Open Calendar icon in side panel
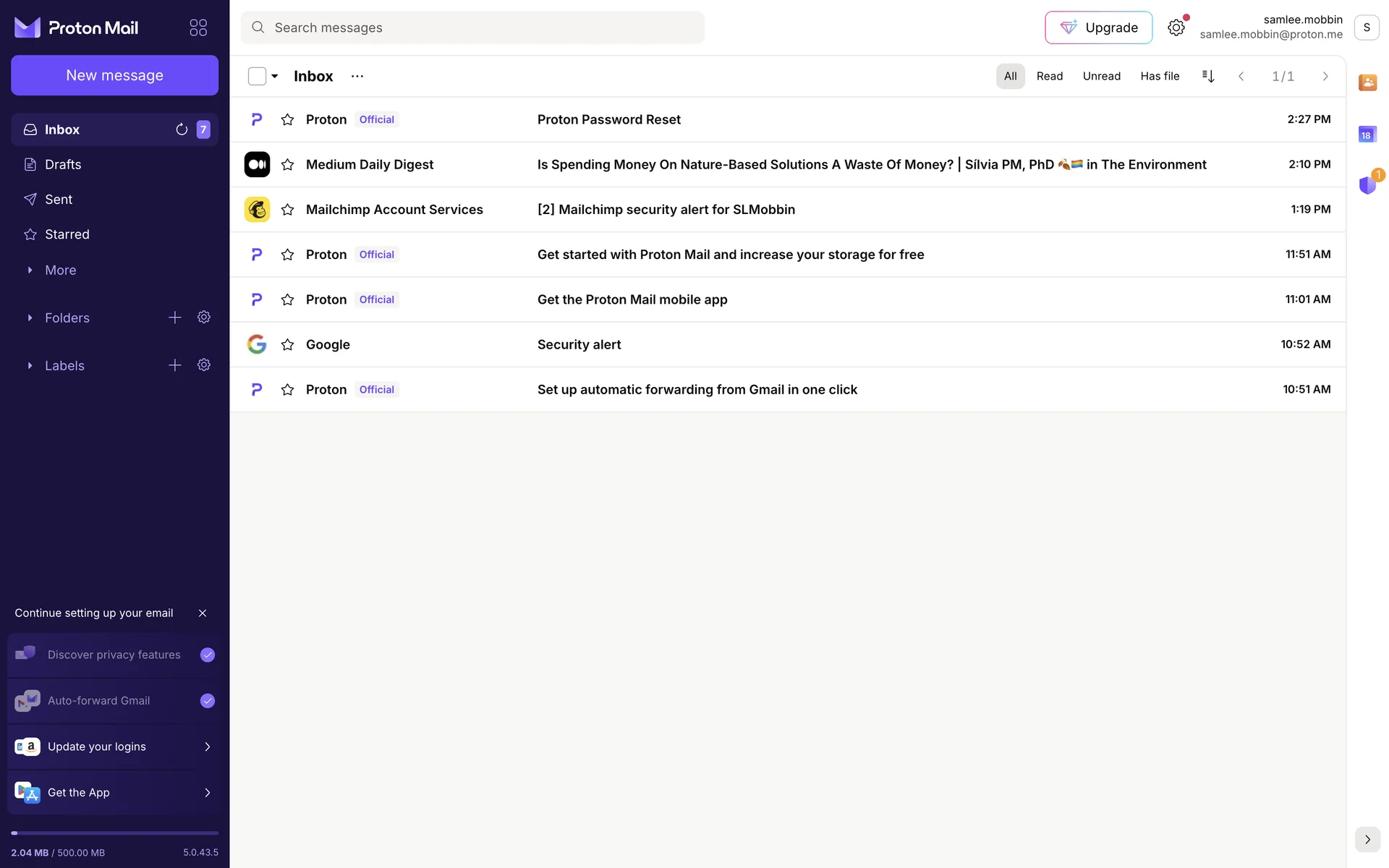This screenshot has height=868, width=1389. (1367, 135)
